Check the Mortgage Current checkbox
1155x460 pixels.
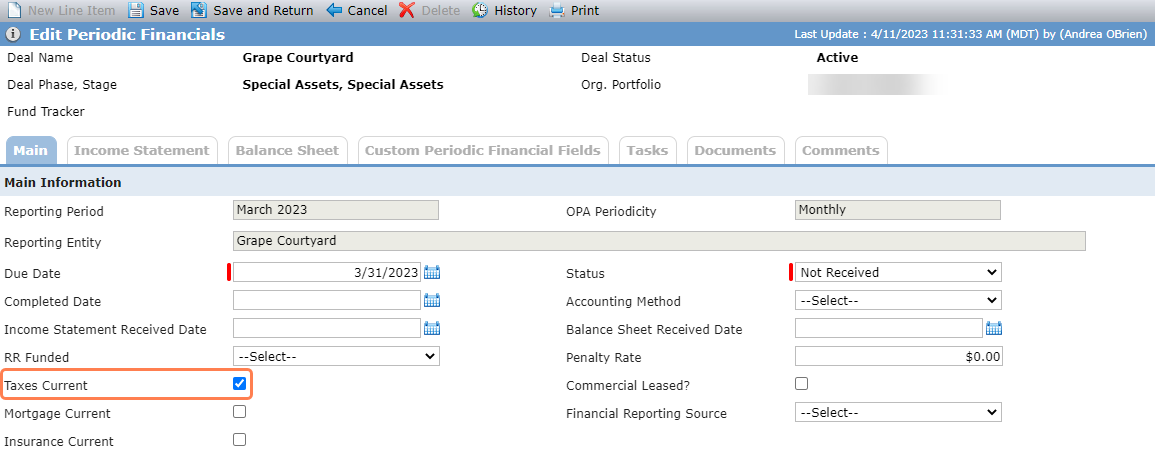239,412
